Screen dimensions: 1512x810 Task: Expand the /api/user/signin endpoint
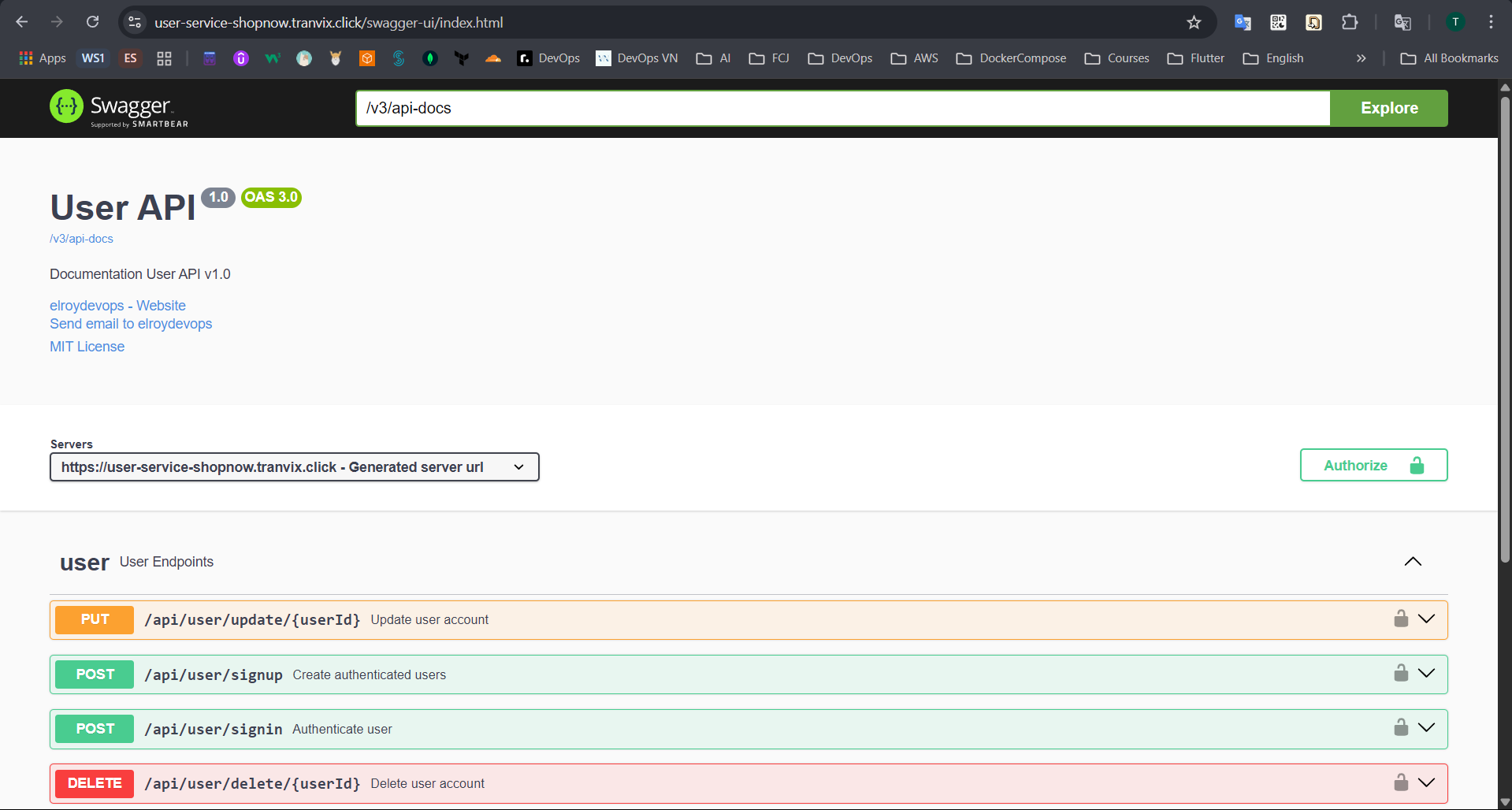click(x=1426, y=727)
